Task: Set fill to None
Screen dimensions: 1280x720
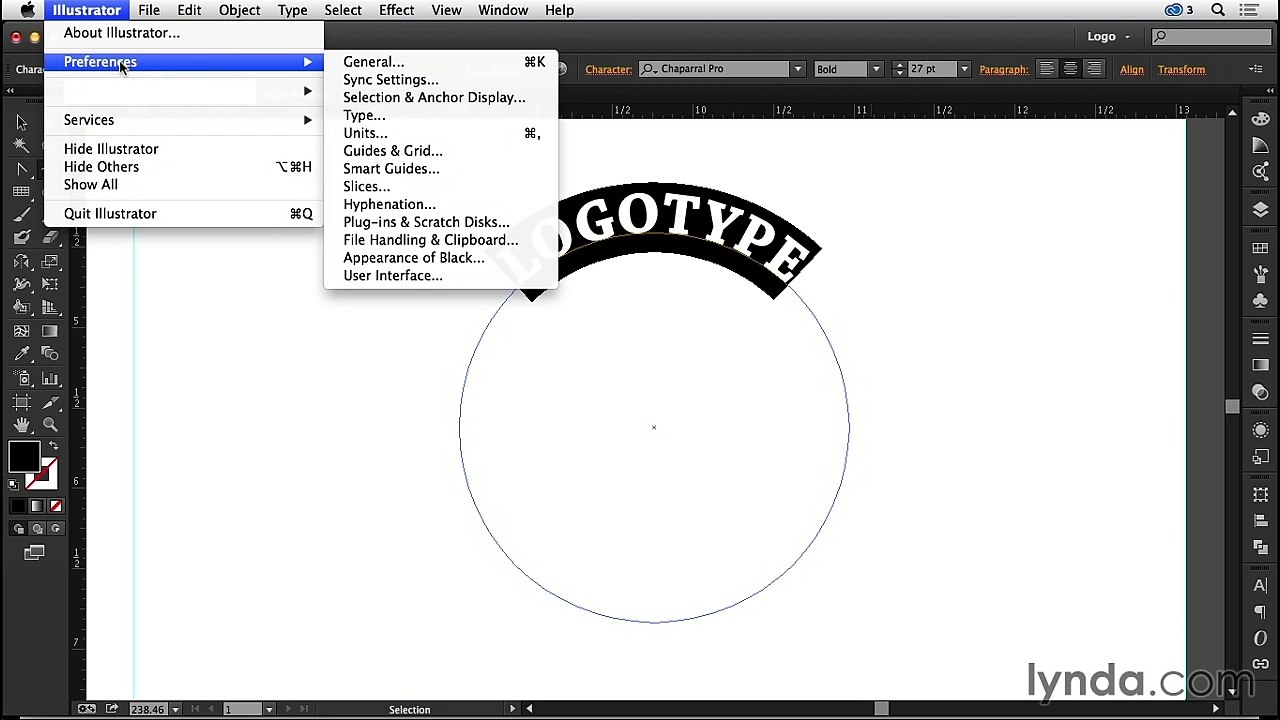Action: (56, 506)
